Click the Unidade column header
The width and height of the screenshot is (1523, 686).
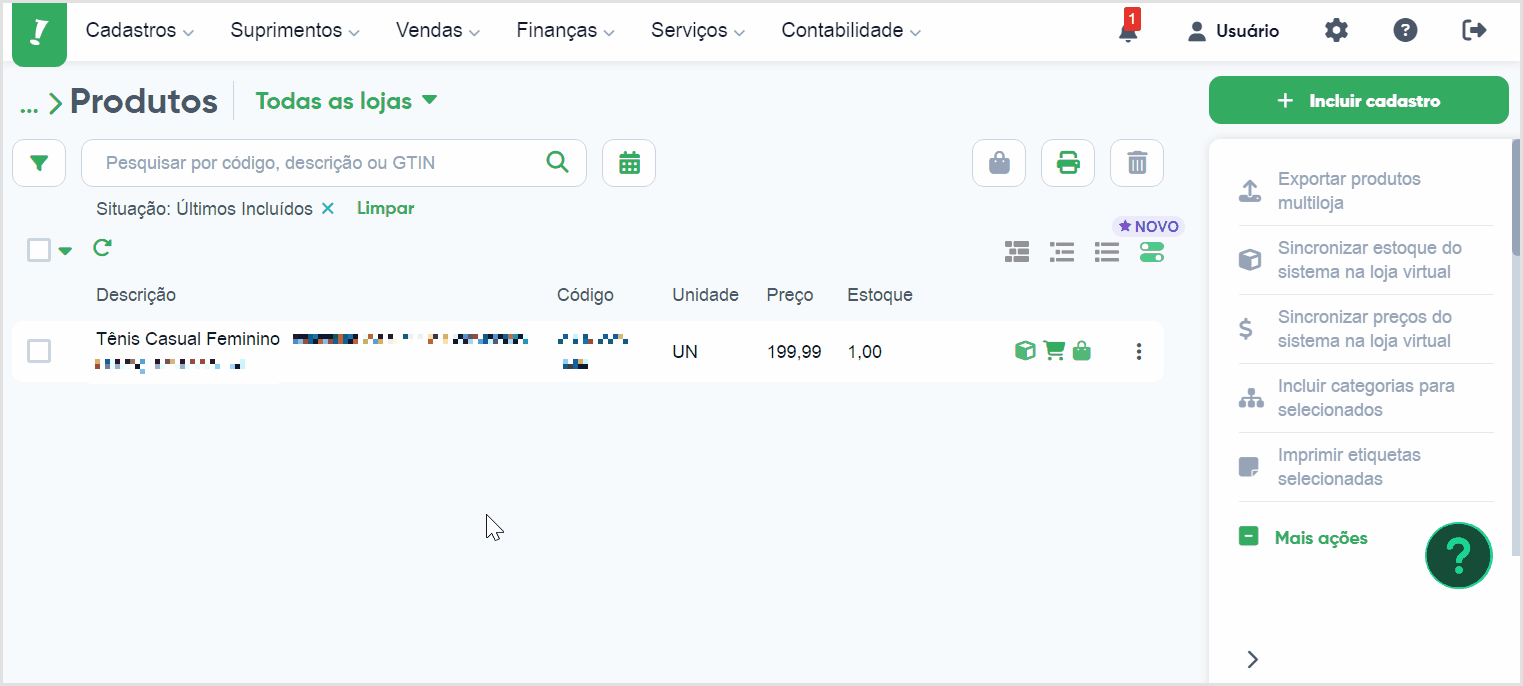point(705,295)
